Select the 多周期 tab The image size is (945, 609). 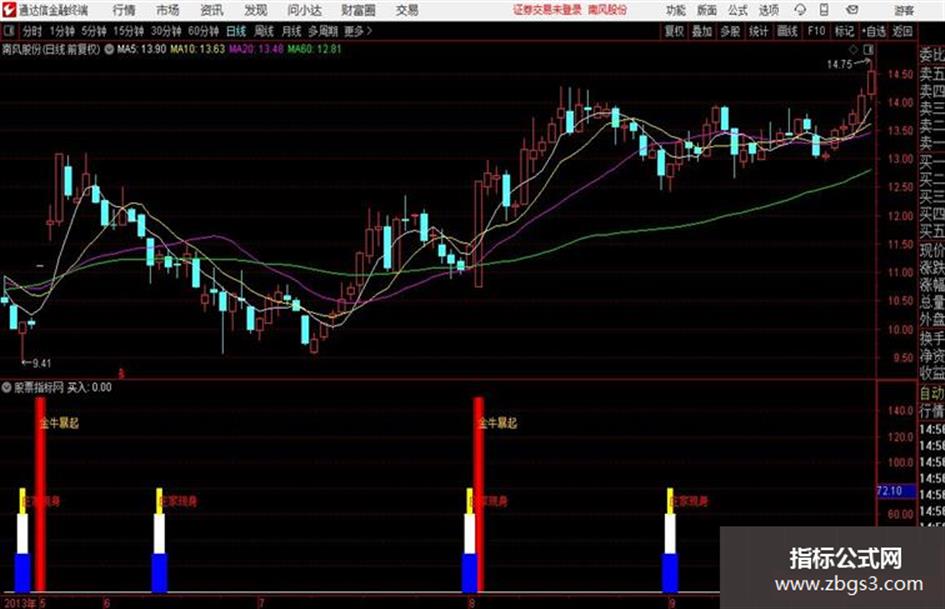tap(323, 31)
